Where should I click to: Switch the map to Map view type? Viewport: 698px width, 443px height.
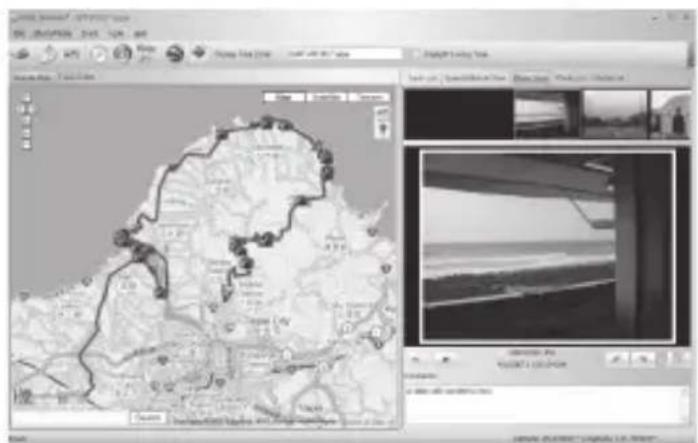[x=284, y=97]
